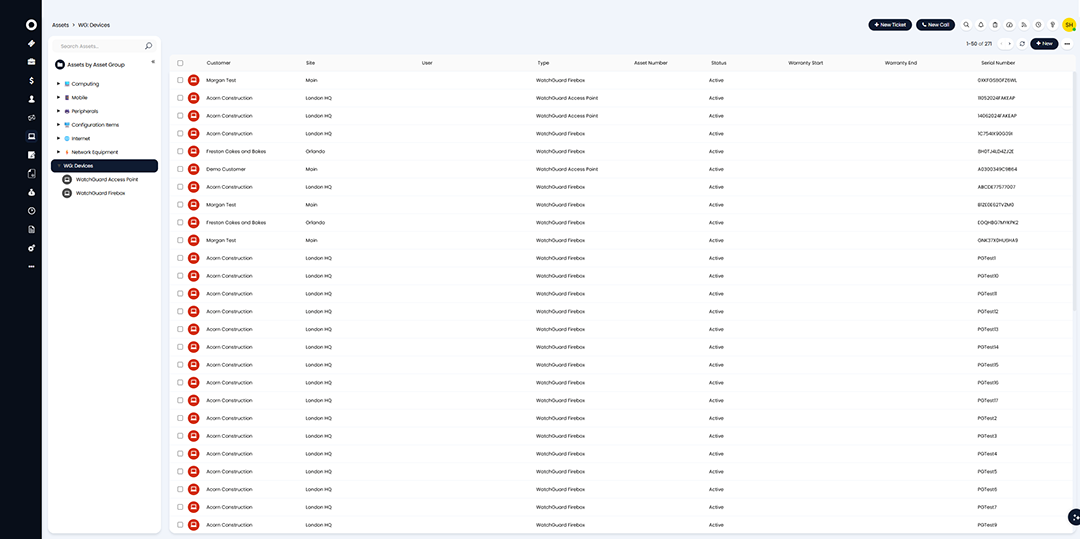Expand the Computing asset group
Viewport: 1080px width, 539px height.
point(59,84)
